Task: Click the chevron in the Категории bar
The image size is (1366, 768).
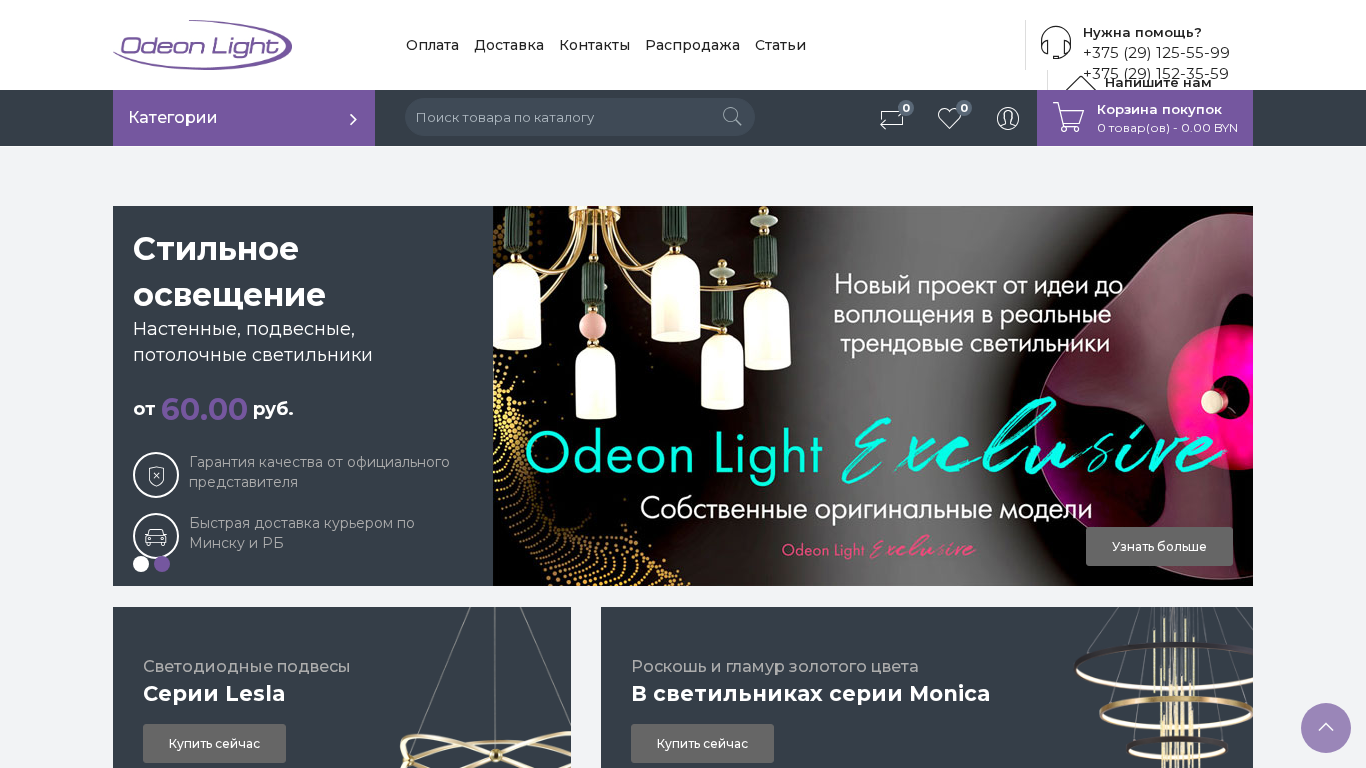Action: coord(353,119)
